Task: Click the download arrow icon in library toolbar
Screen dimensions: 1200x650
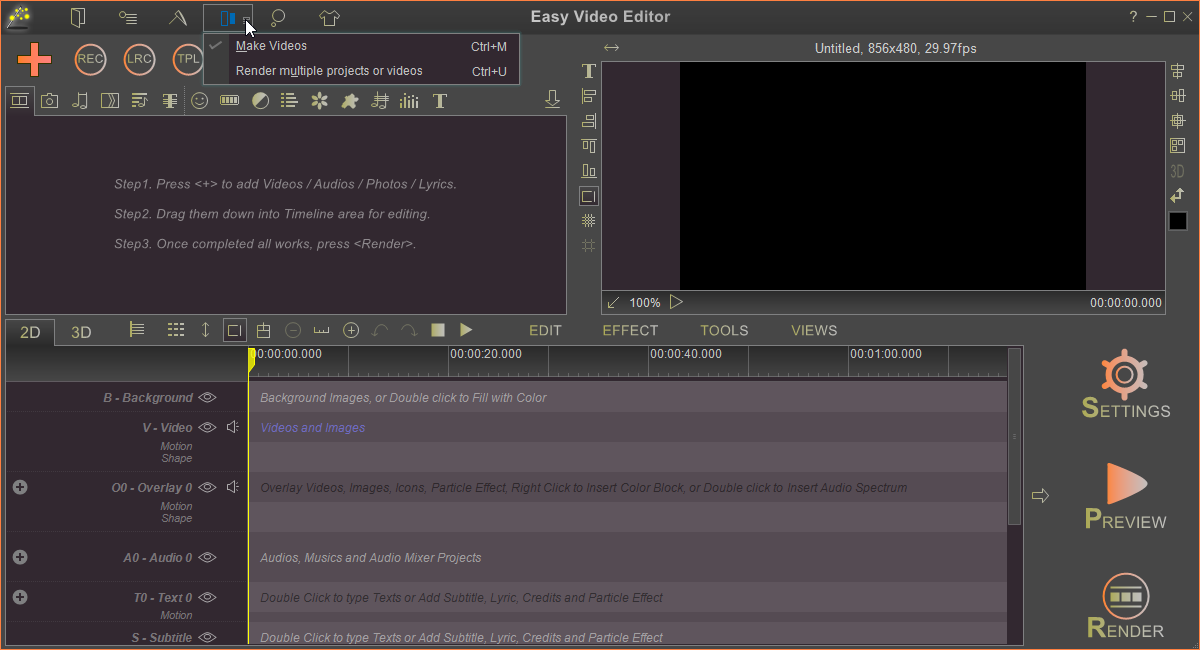Action: click(x=552, y=99)
